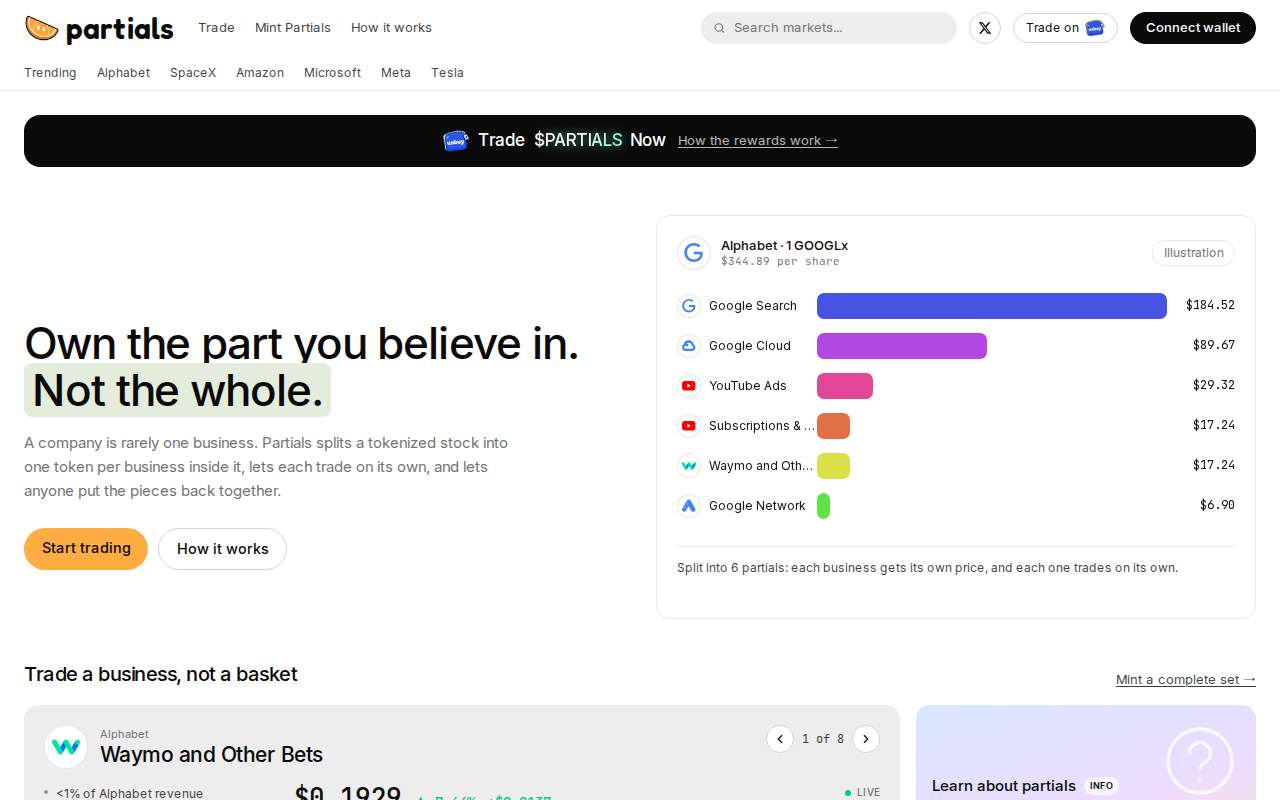The width and height of the screenshot is (1280, 800).
Task: Open How it works in top navigation
Action: tap(391, 28)
